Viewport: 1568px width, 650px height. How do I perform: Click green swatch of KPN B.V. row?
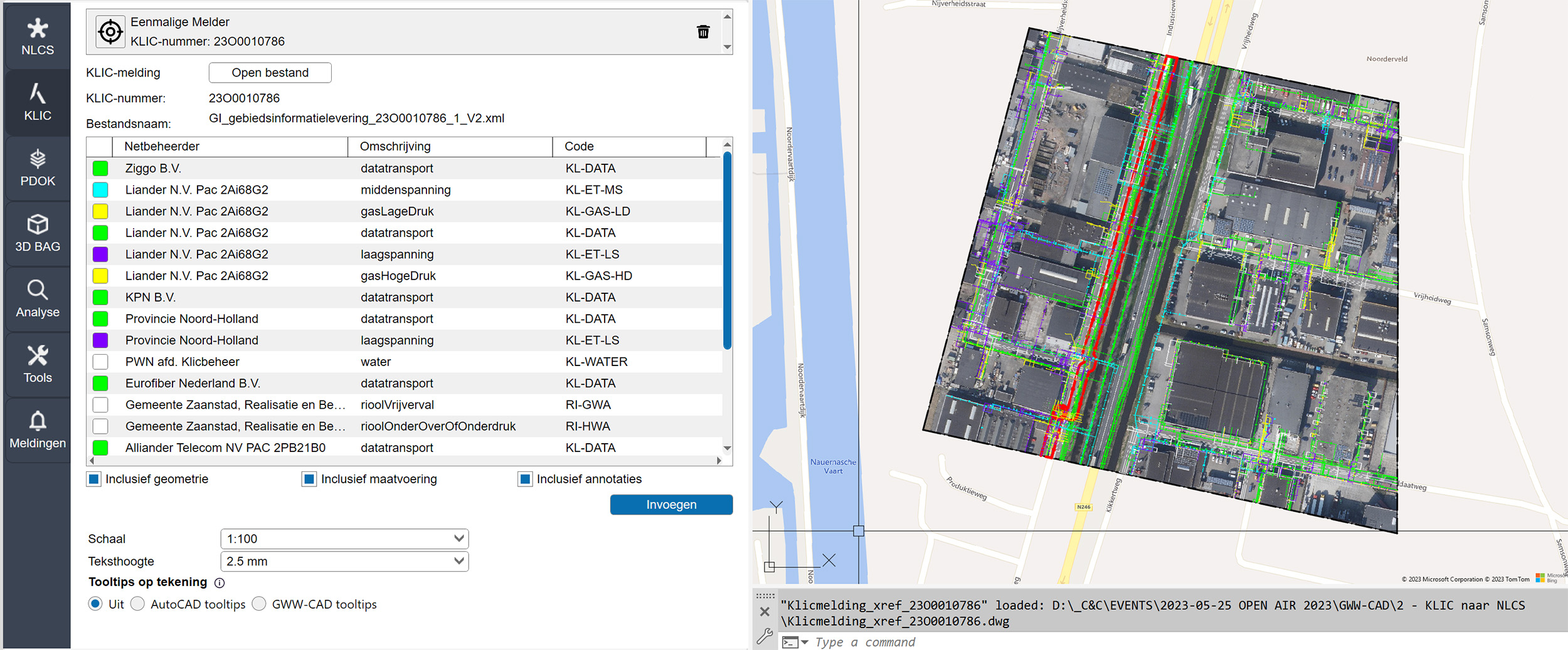click(100, 297)
